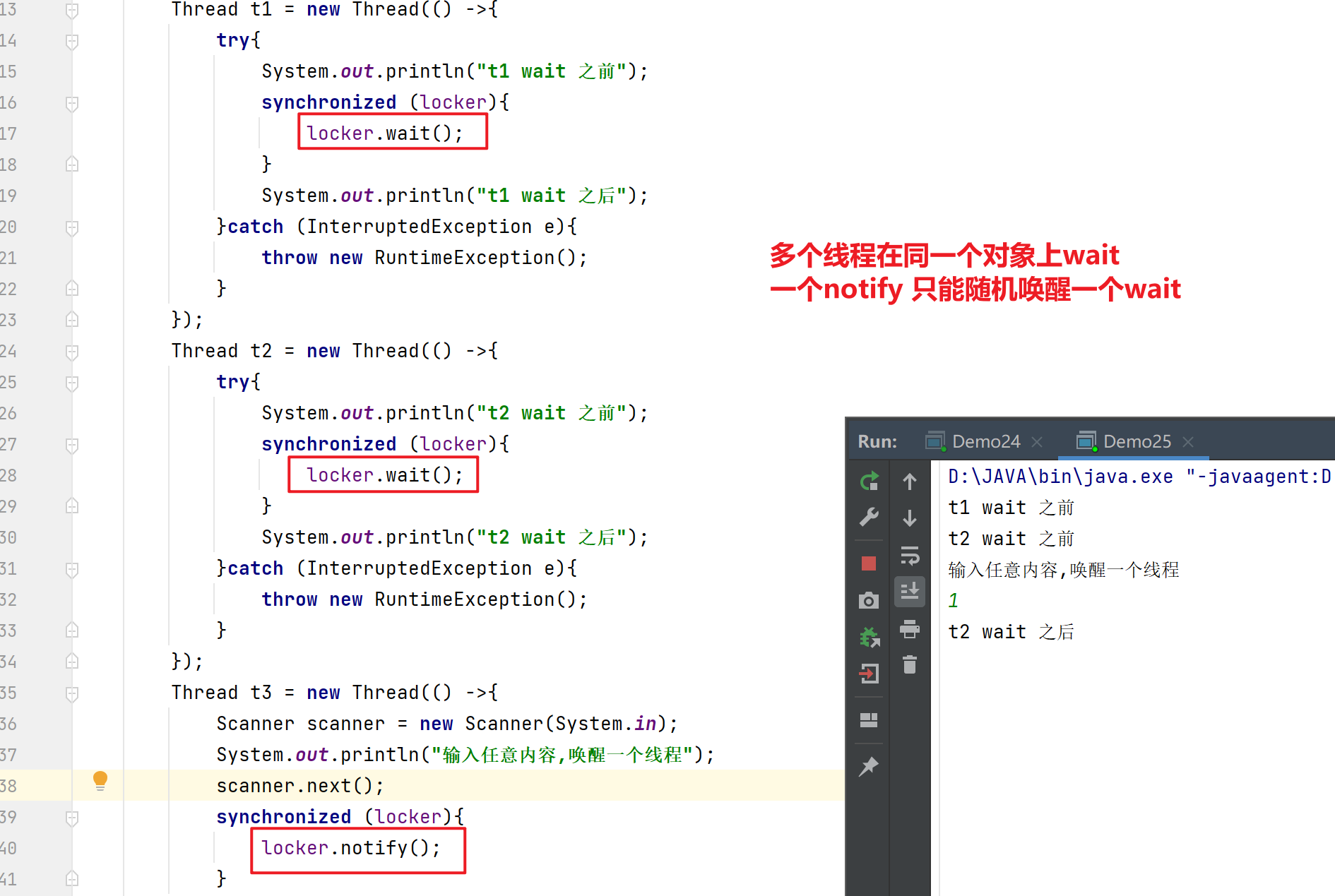Collapse the try block at line 14
This screenshot has width=1335, height=896.
(x=72, y=42)
